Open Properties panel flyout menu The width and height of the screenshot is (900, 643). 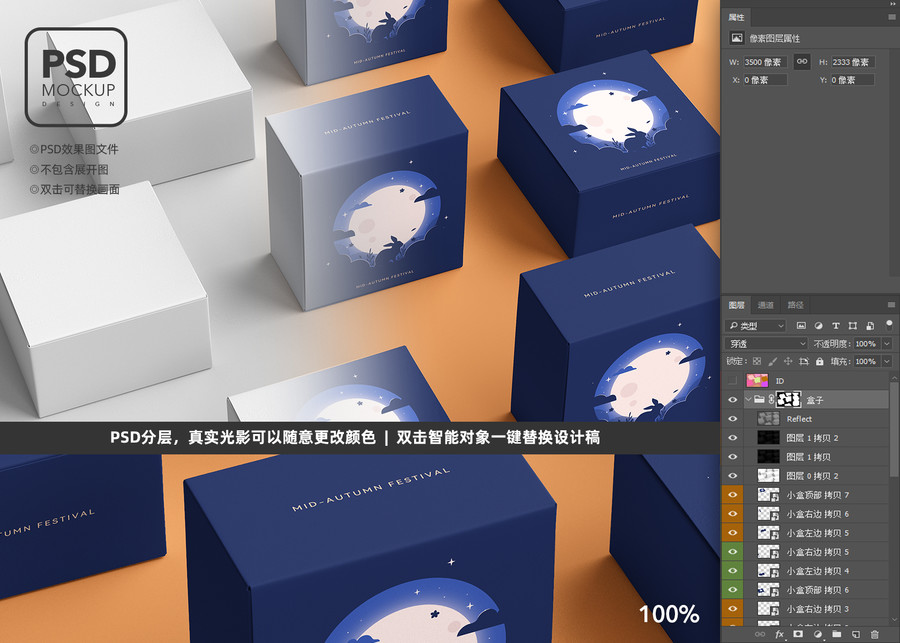pos(891,17)
